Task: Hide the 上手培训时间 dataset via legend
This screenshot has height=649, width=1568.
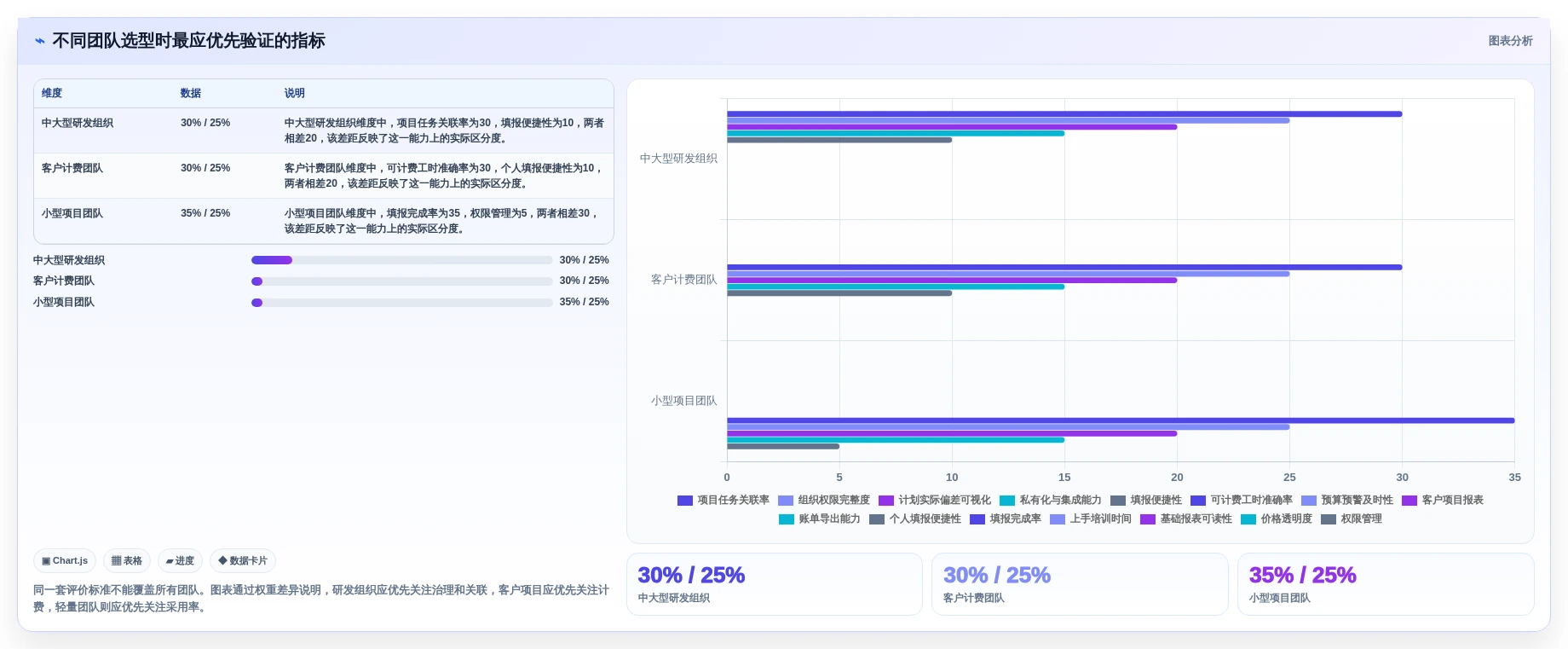Action: [x=1091, y=519]
